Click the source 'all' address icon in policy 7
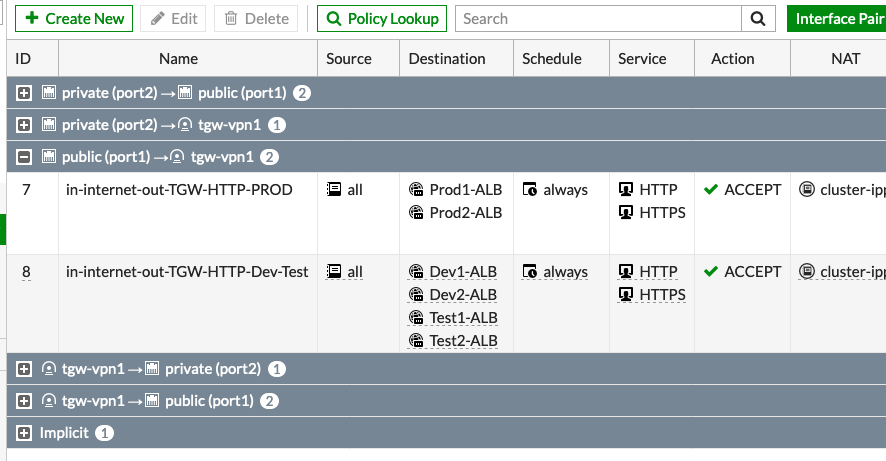The height and width of the screenshot is (461, 886). tap(334, 189)
